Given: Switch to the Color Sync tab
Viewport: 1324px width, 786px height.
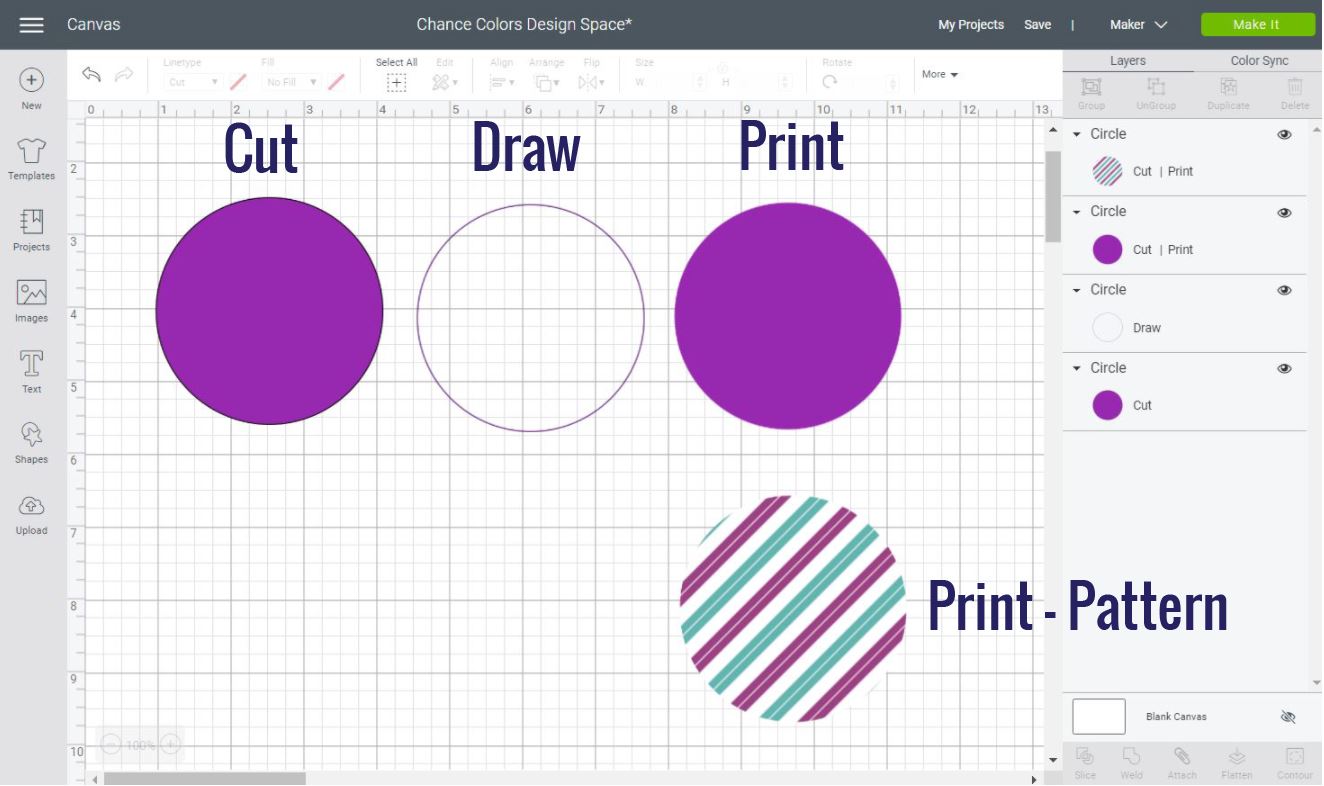Looking at the screenshot, I should pos(1257,60).
